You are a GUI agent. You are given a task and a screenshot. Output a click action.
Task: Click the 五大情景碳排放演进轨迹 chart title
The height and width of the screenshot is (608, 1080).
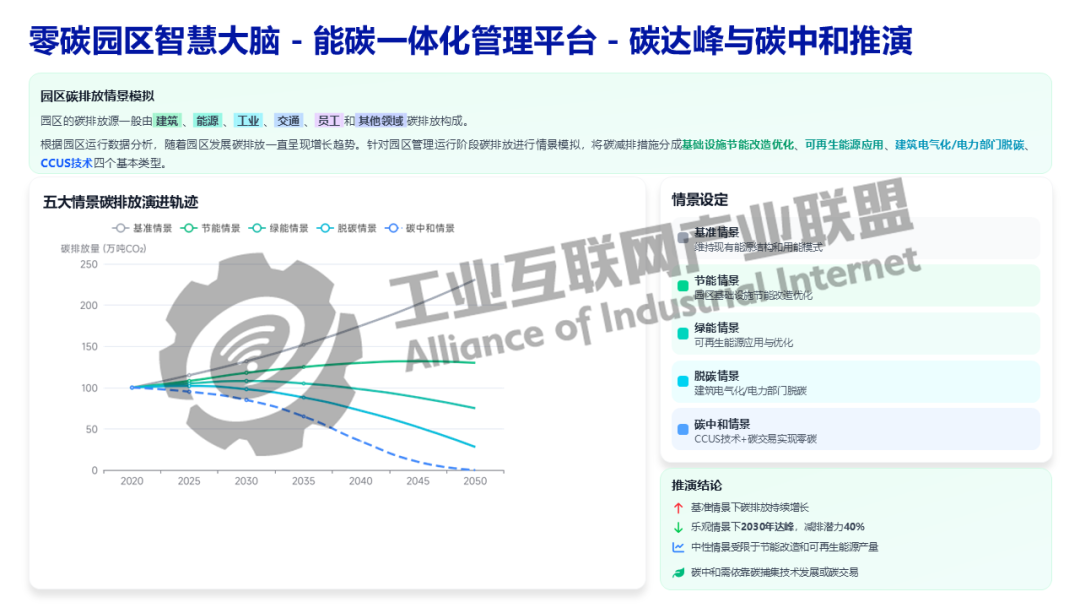tap(121, 202)
